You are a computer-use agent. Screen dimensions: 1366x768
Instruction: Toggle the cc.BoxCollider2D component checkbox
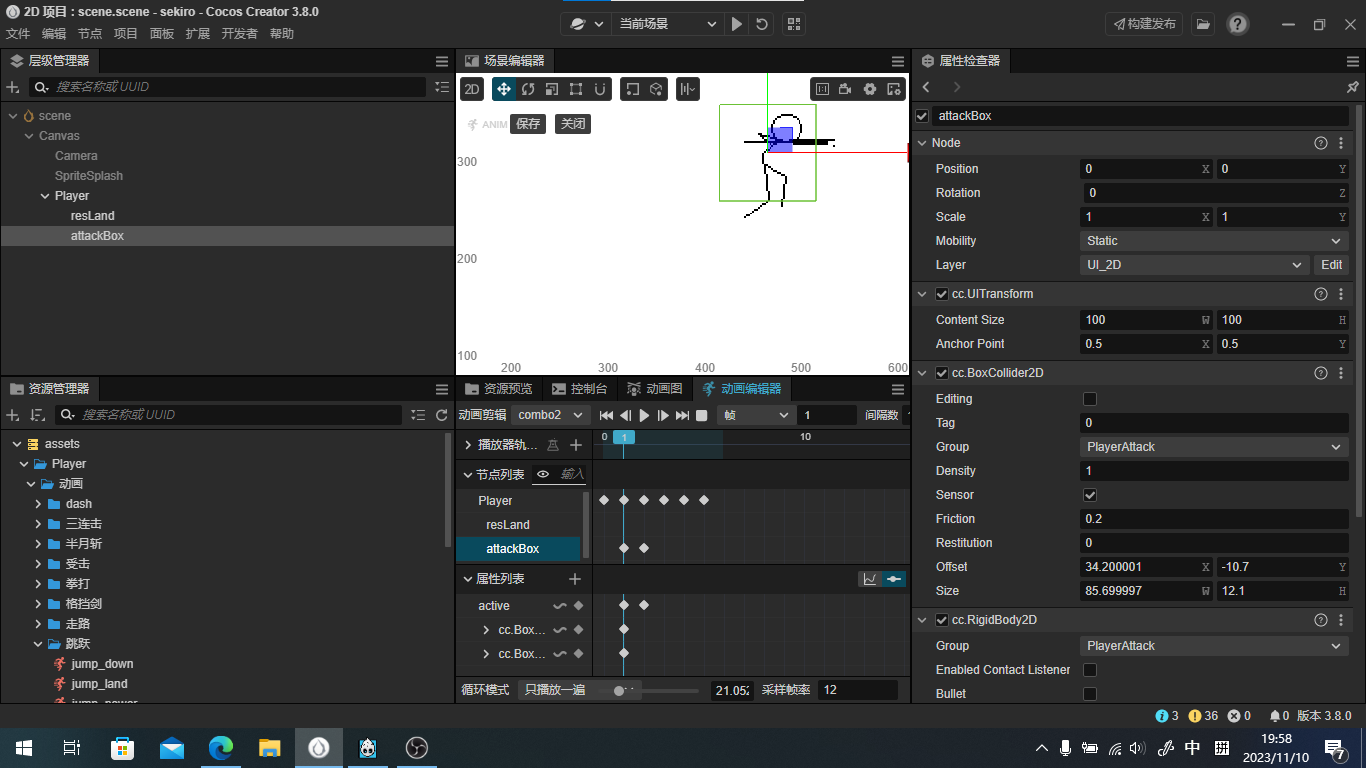(x=941, y=373)
